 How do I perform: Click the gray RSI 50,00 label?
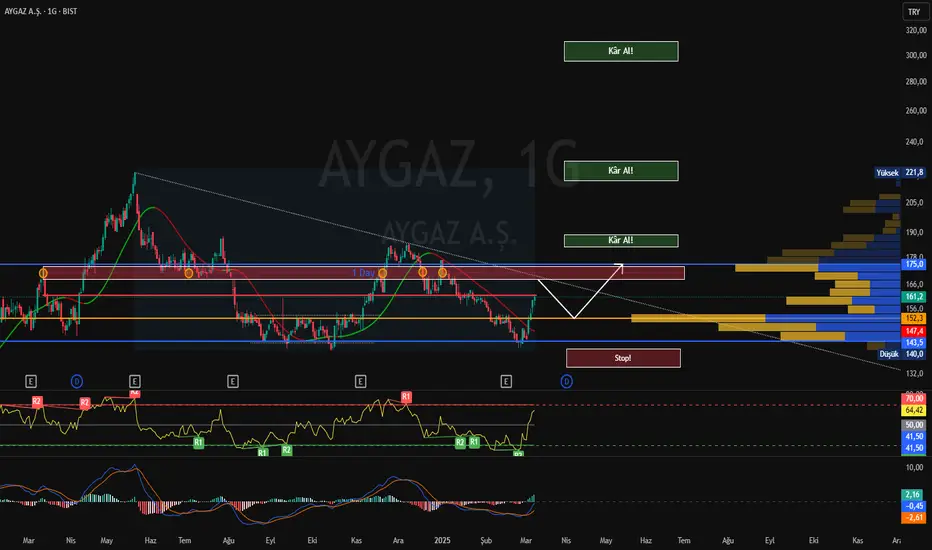tap(914, 425)
